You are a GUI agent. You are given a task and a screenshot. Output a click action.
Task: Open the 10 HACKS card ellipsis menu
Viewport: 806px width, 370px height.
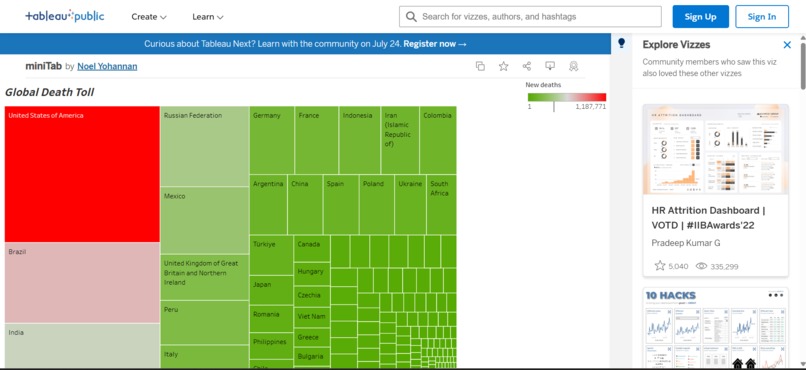tap(776, 295)
